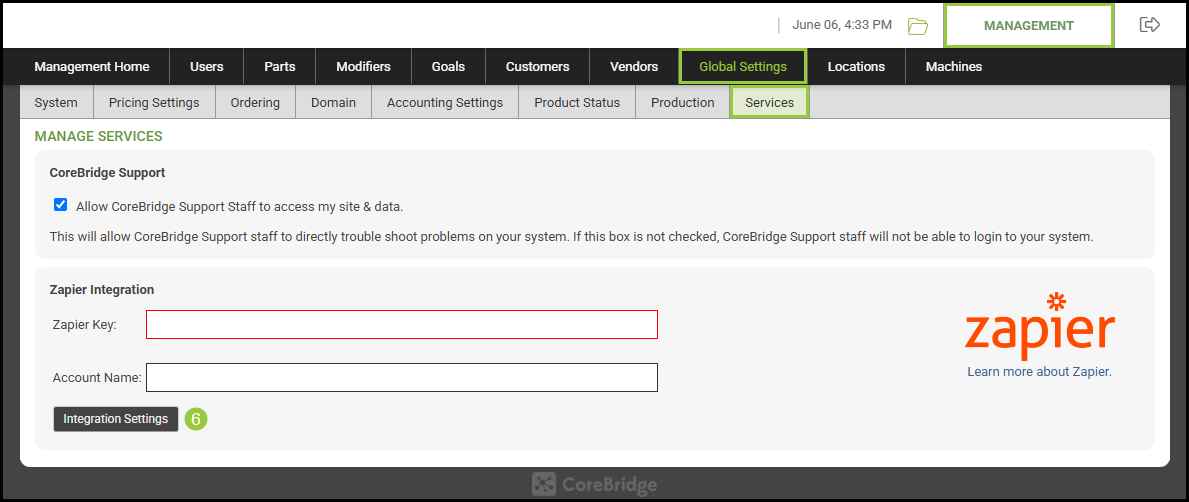Viewport: 1189px width, 502px height.
Task: Click the June 06, 4:33 PM timestamp
Action: point(842,25)
